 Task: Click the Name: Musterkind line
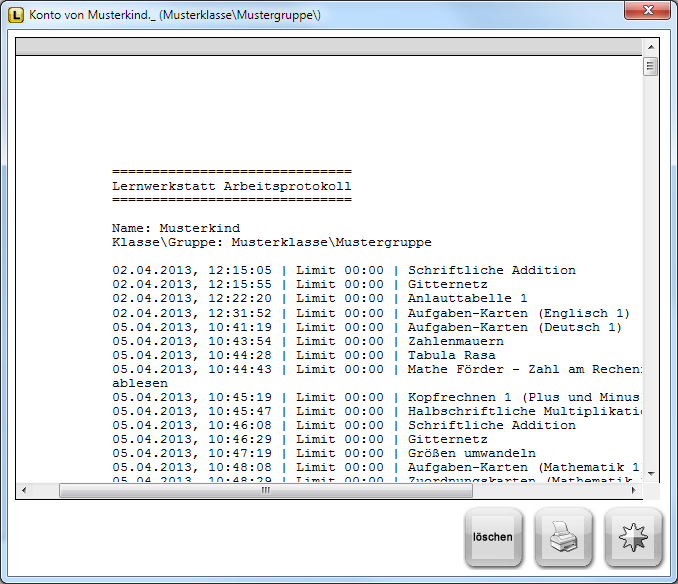(x=176, y=228)
